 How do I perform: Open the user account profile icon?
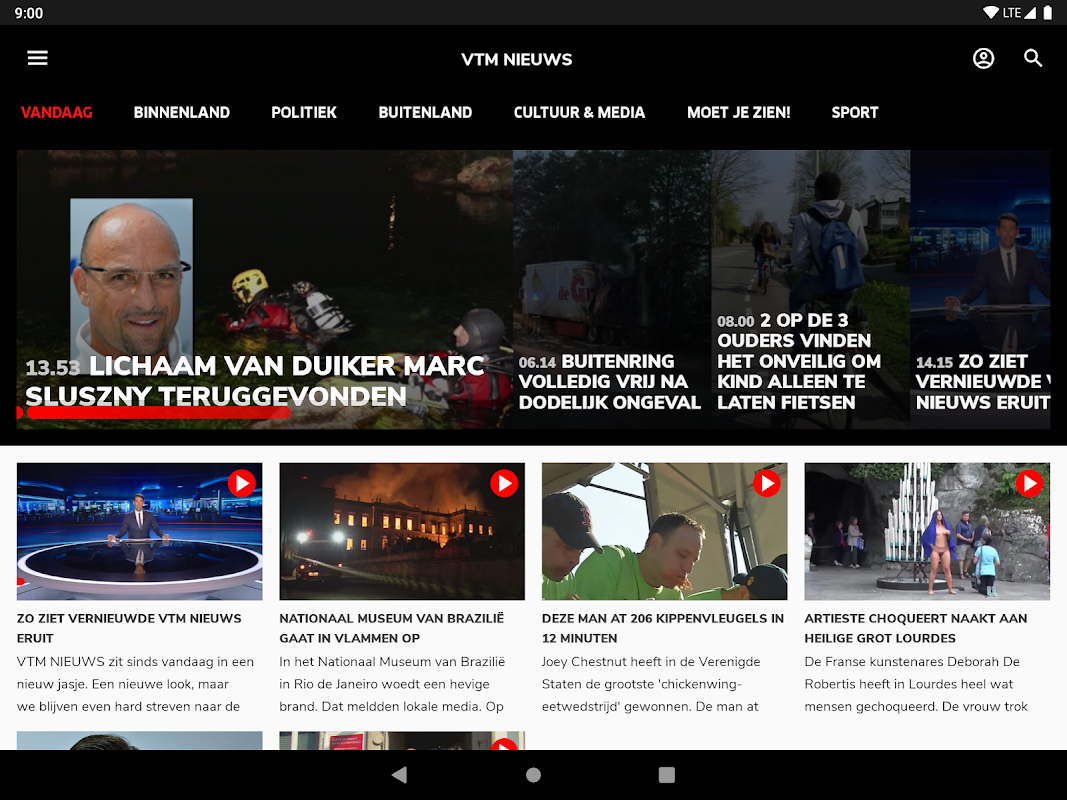tap(983, 59)
